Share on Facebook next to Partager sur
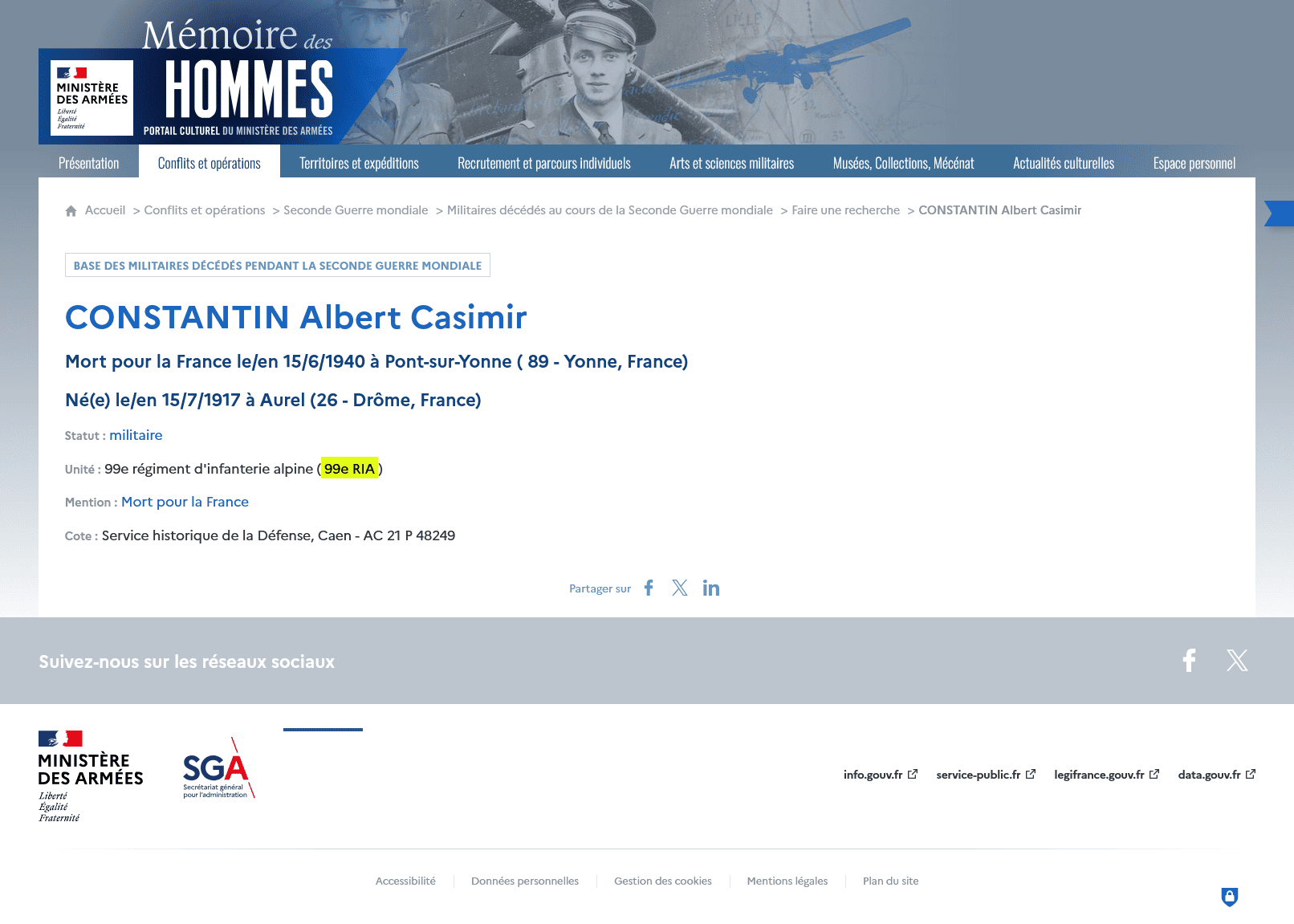The height and width of the screenshot is (924, 1294). [x=649, y=588]
